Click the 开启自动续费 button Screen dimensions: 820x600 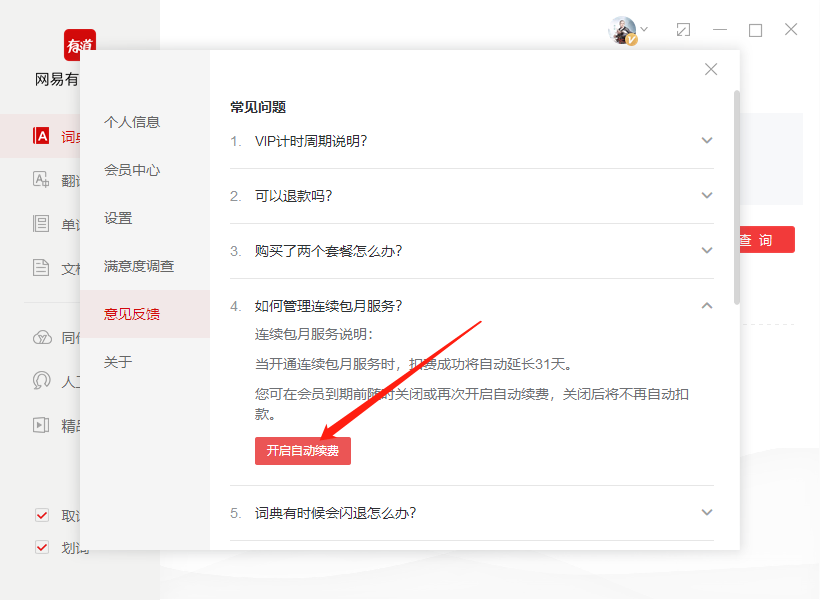coord(303,450)
